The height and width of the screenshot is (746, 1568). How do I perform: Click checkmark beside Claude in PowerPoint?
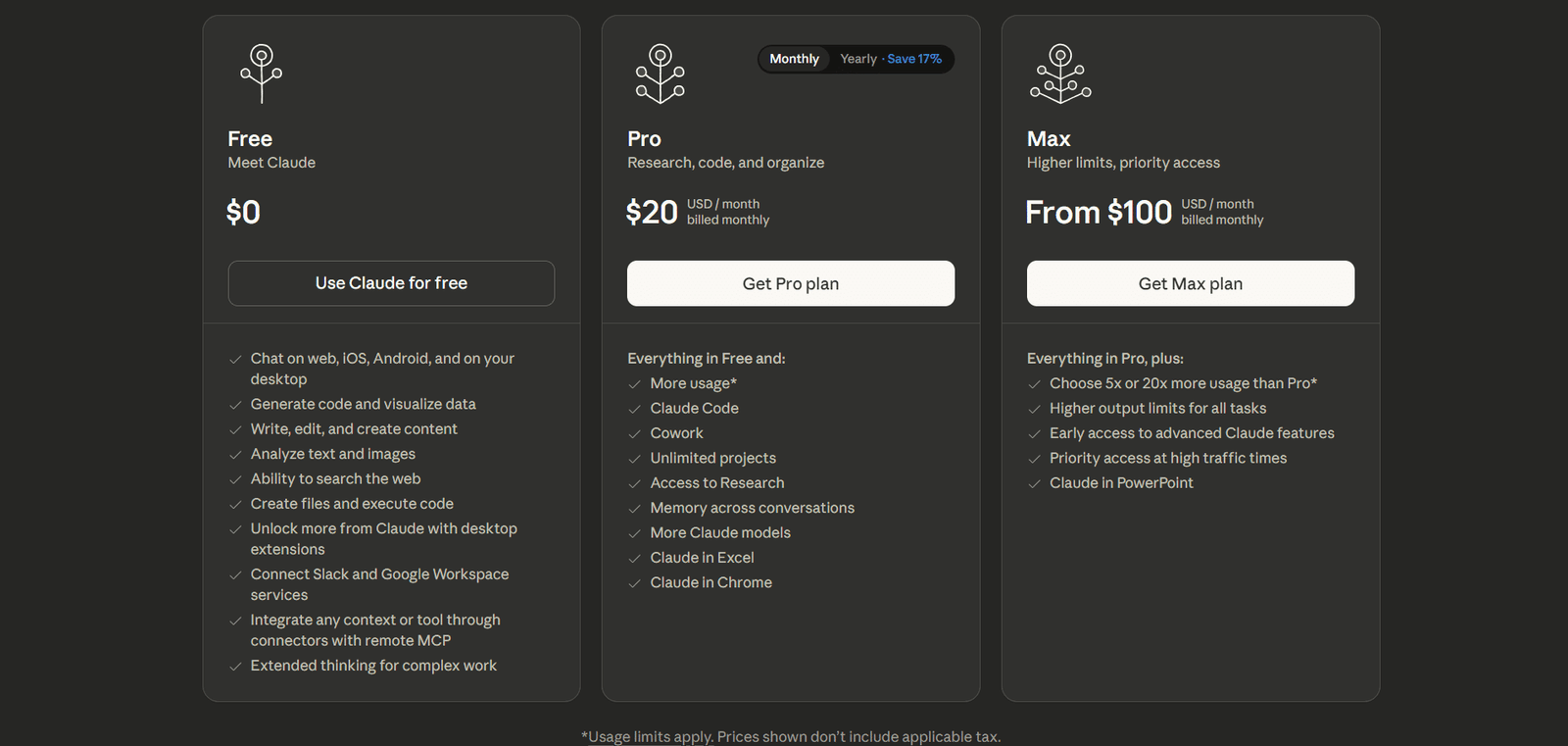[x=1034, y=483]
